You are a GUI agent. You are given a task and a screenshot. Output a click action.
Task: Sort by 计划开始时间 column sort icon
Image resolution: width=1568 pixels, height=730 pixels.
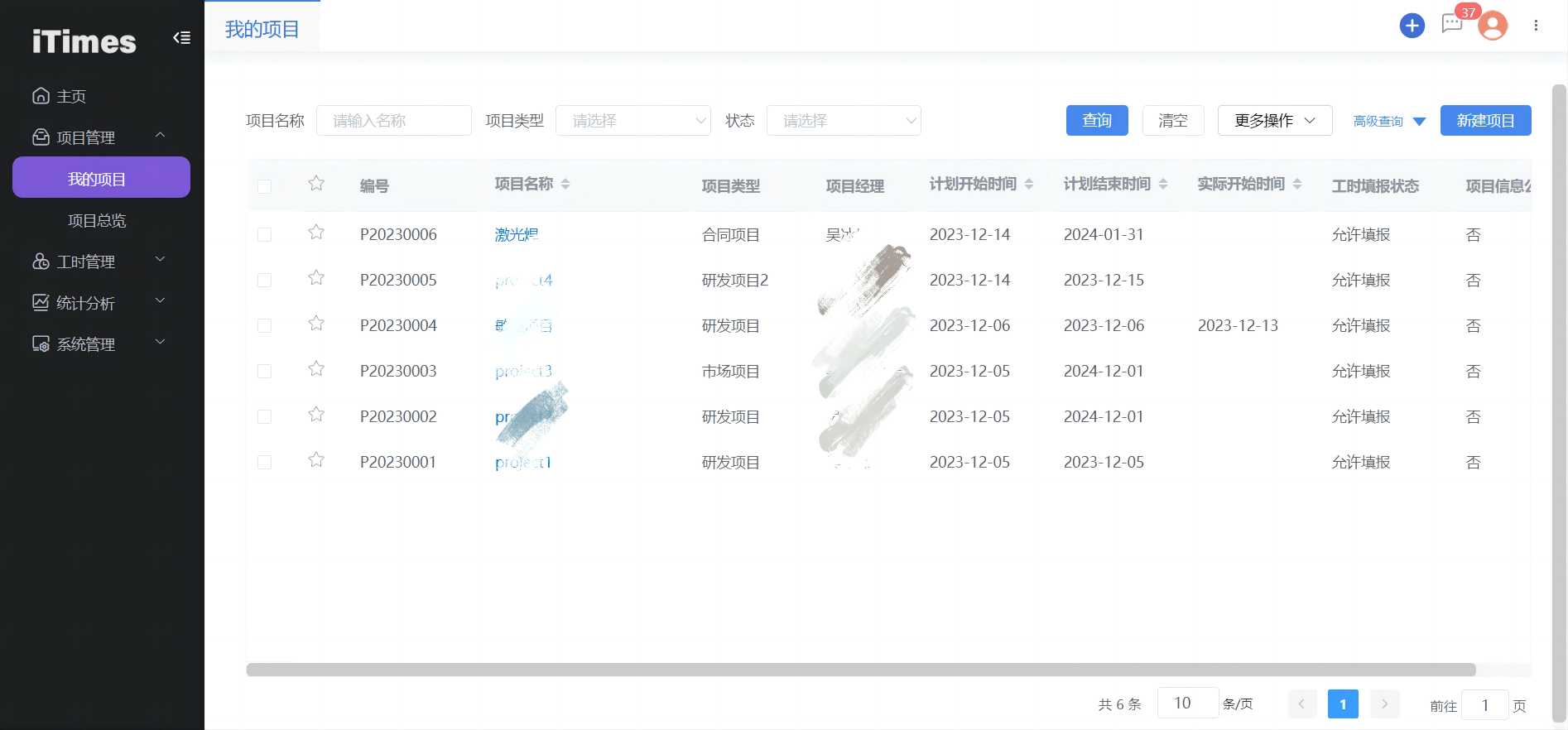coord(1029,184)
